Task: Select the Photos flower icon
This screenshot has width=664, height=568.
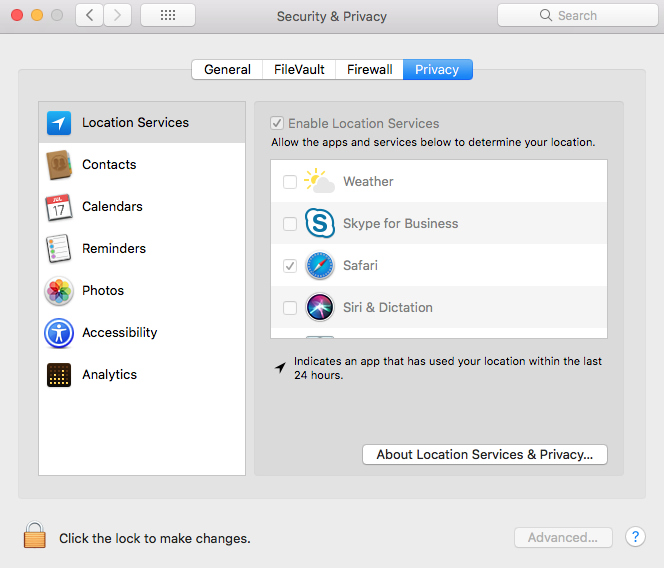Action: (59, 291)
